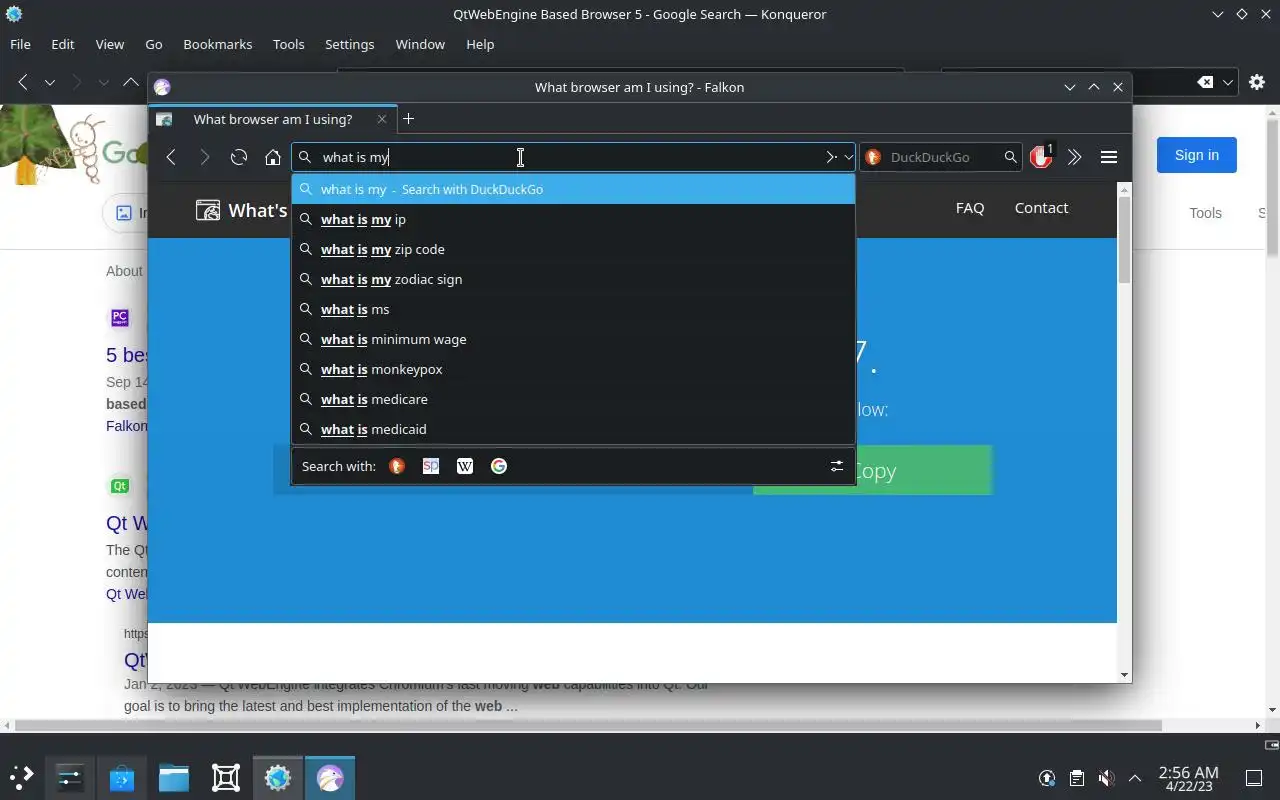This screenshot has width=1280, height=800.
Task: Choose suggestion 'what is my ip'
Action: 573,219
